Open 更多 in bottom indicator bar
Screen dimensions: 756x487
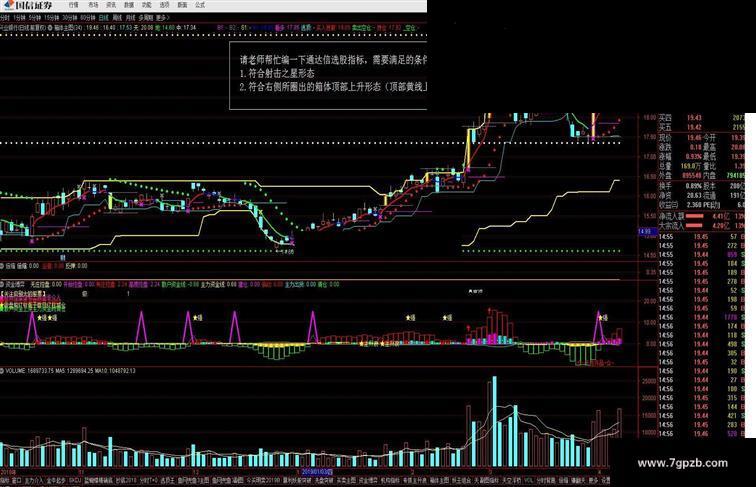(593, 481)
